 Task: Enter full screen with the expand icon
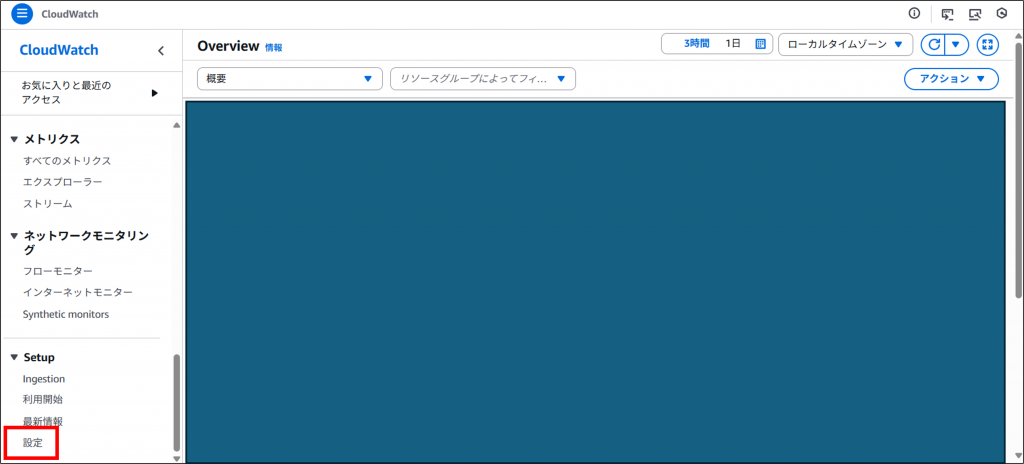click(987, 44)
